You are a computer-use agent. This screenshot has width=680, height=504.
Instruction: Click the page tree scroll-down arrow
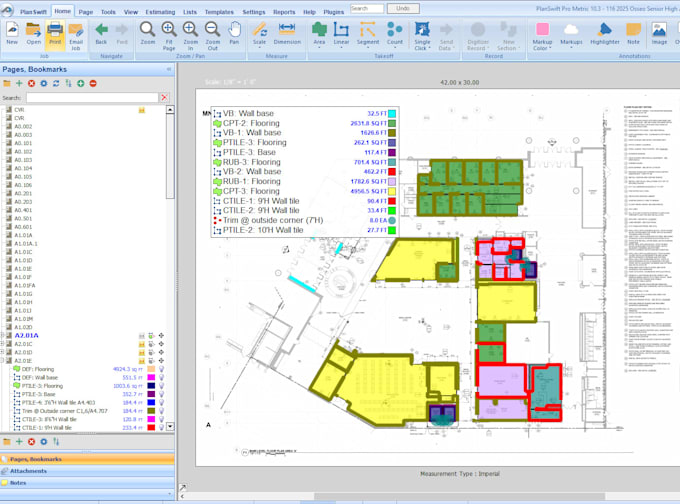170,426
